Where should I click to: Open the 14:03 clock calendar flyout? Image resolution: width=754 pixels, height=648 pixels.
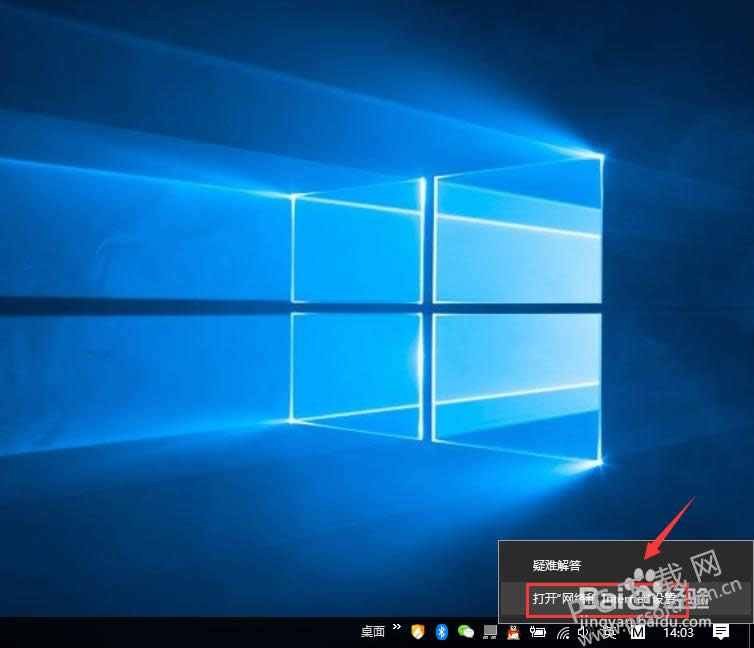[x=678, y=632]
